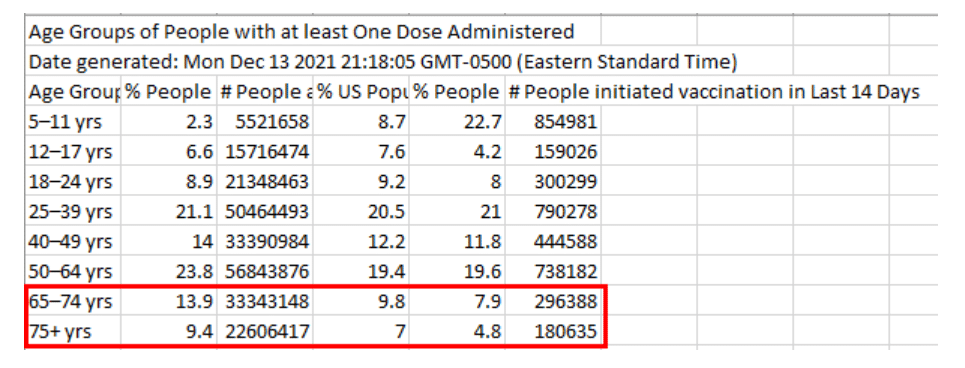Select cell with value 5521658
The width and height of the screenshot is (965, 368).
point(265,121)
